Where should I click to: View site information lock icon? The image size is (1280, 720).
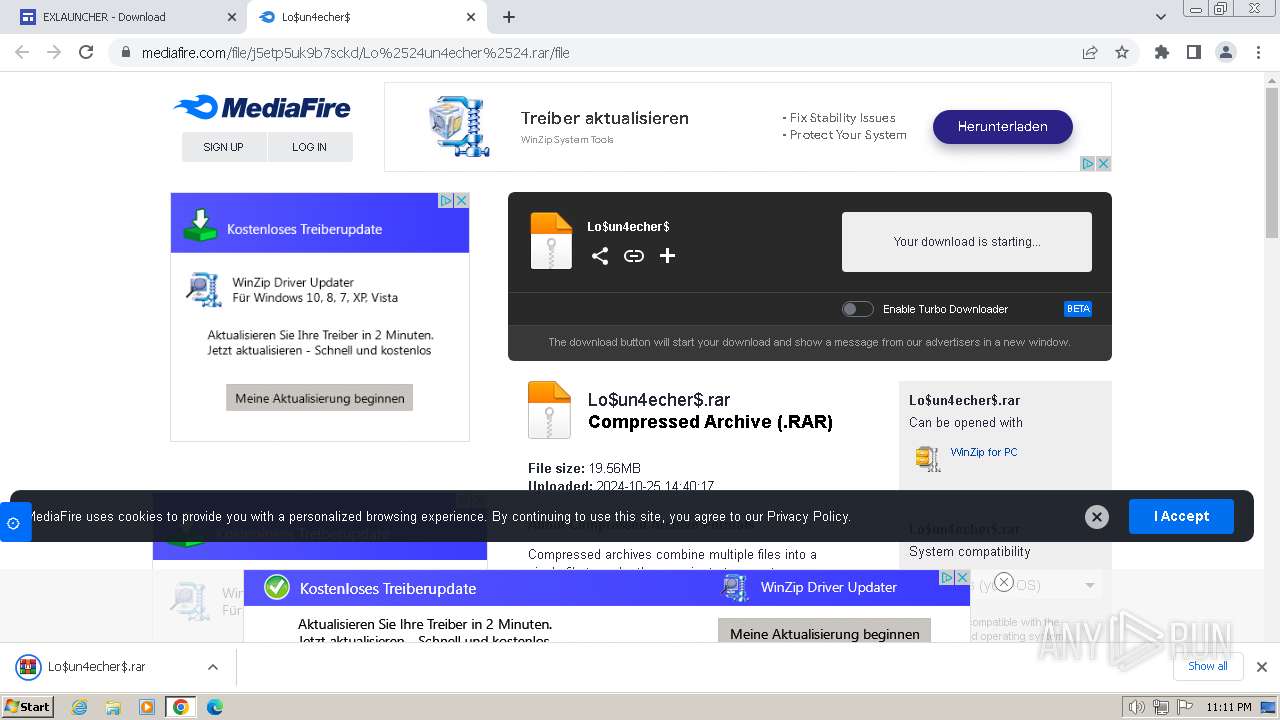[126, 53]
